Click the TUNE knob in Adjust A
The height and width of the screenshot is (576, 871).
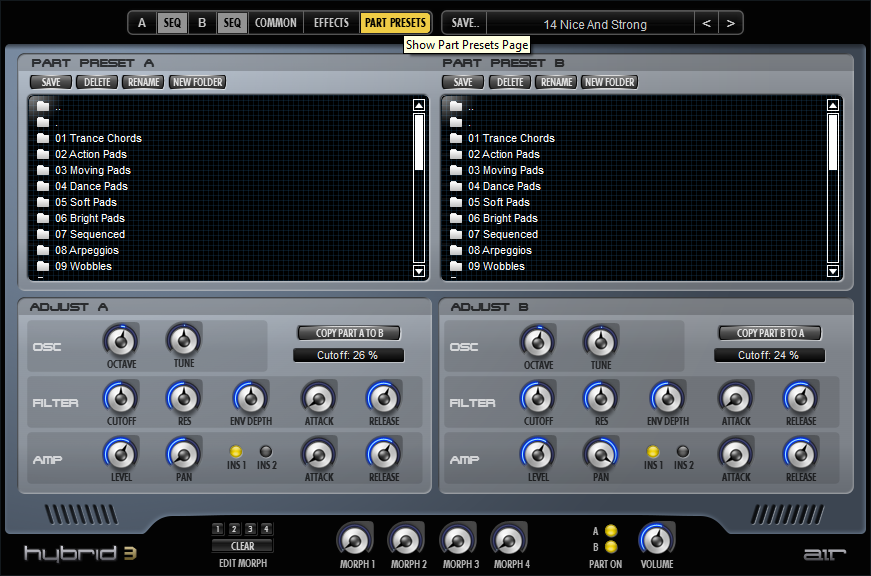click(184, 340)
